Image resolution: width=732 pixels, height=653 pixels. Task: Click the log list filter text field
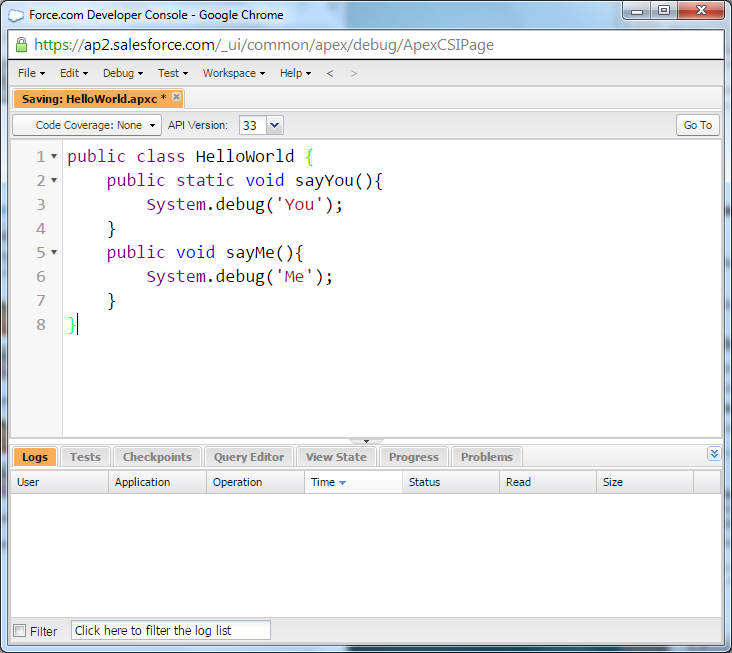pos(170,631)
